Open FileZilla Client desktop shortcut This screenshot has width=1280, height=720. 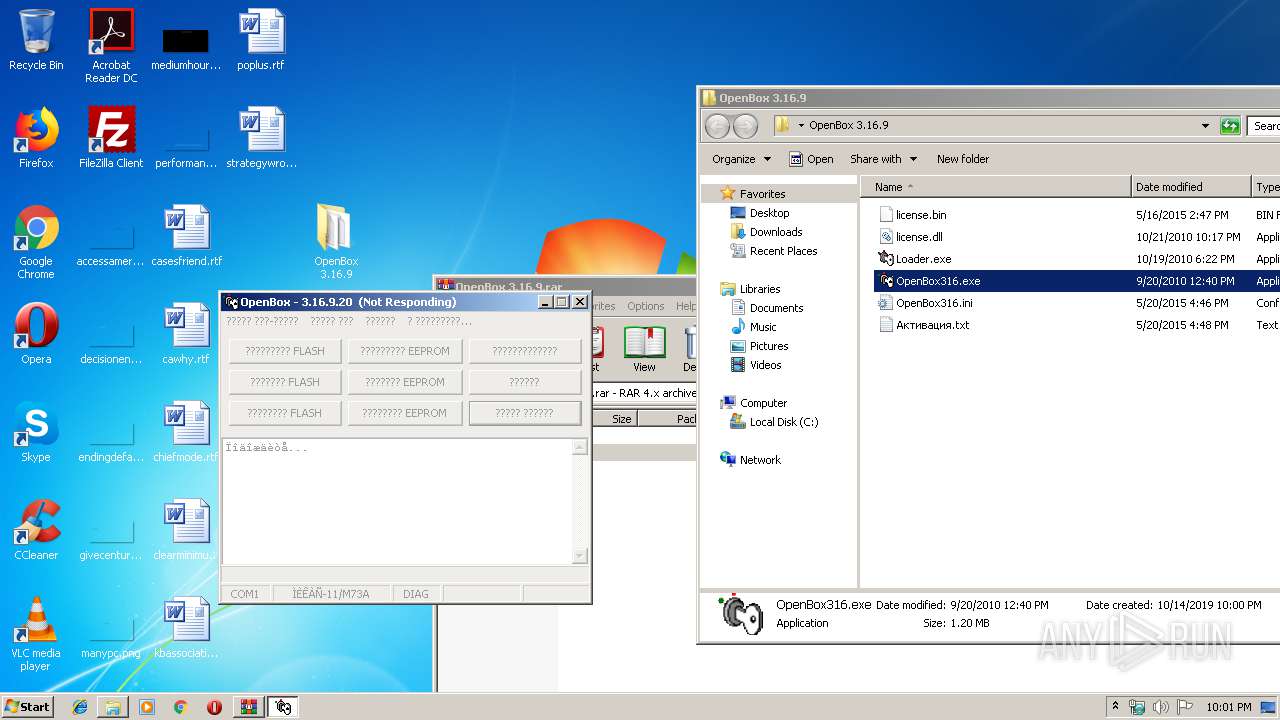tap(111, 138)
